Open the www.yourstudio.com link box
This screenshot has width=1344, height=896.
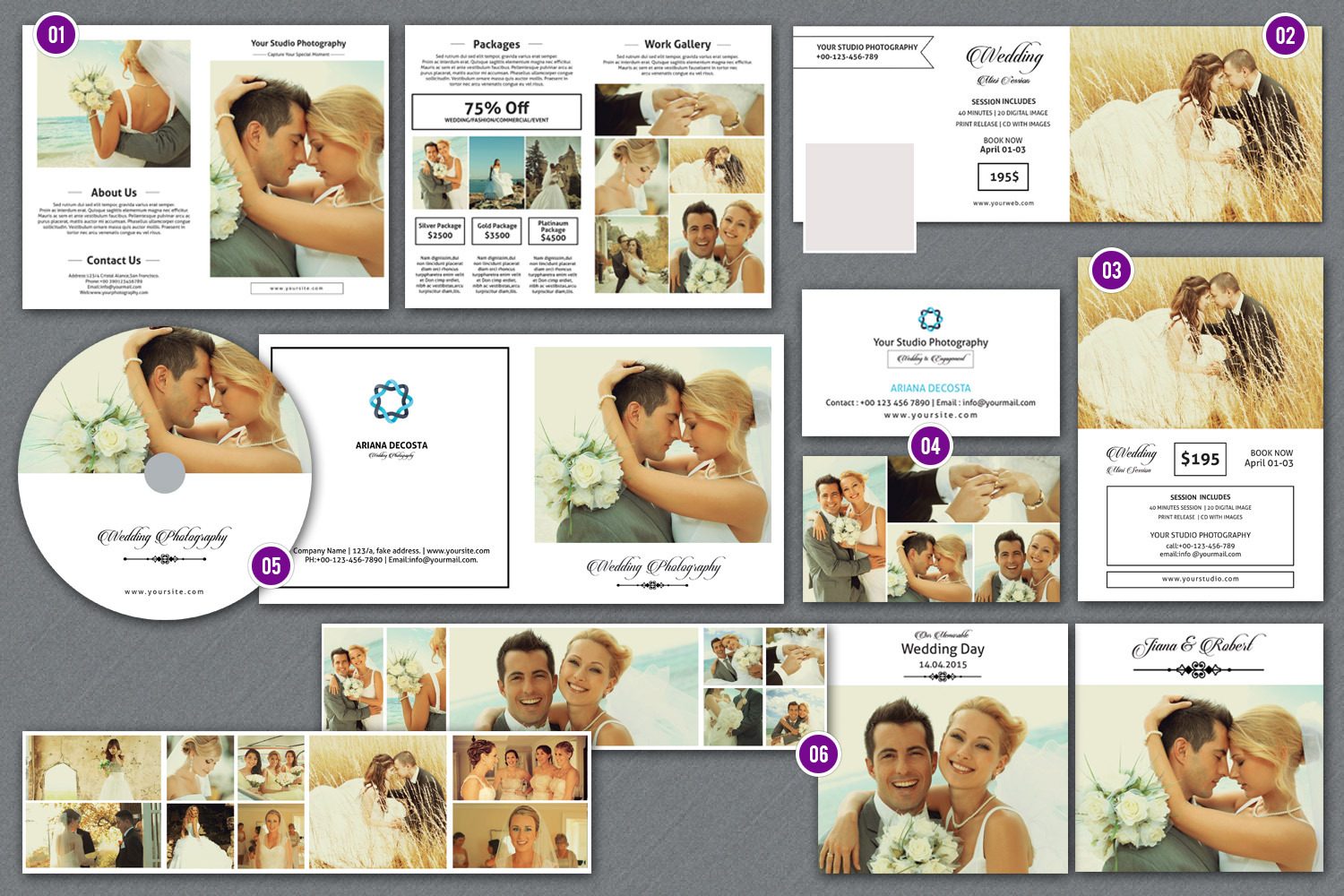point(1200,579)
